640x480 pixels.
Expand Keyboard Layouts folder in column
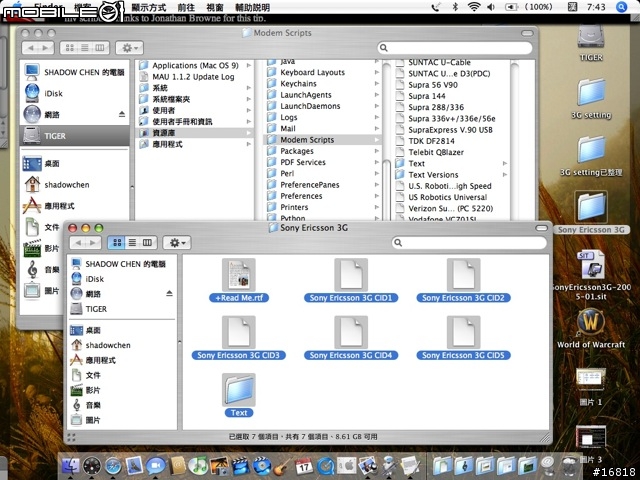coord(377,72)
